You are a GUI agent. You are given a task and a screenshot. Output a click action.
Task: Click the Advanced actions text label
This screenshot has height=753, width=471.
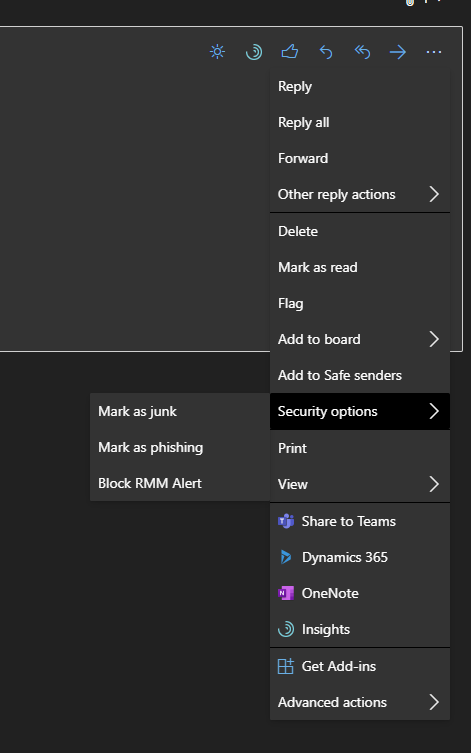(x=332, y=702)
